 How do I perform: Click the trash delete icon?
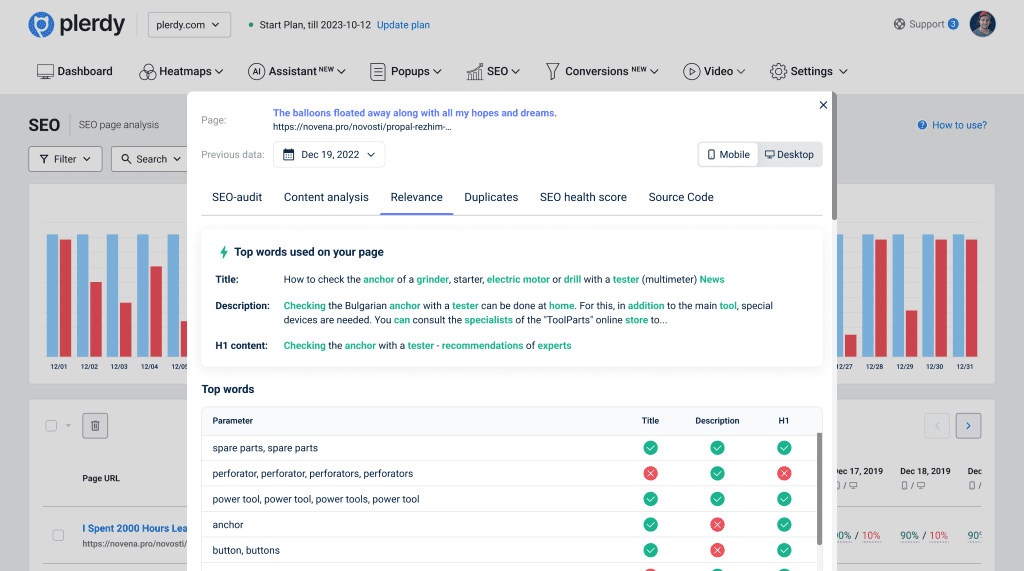point(95,426)
